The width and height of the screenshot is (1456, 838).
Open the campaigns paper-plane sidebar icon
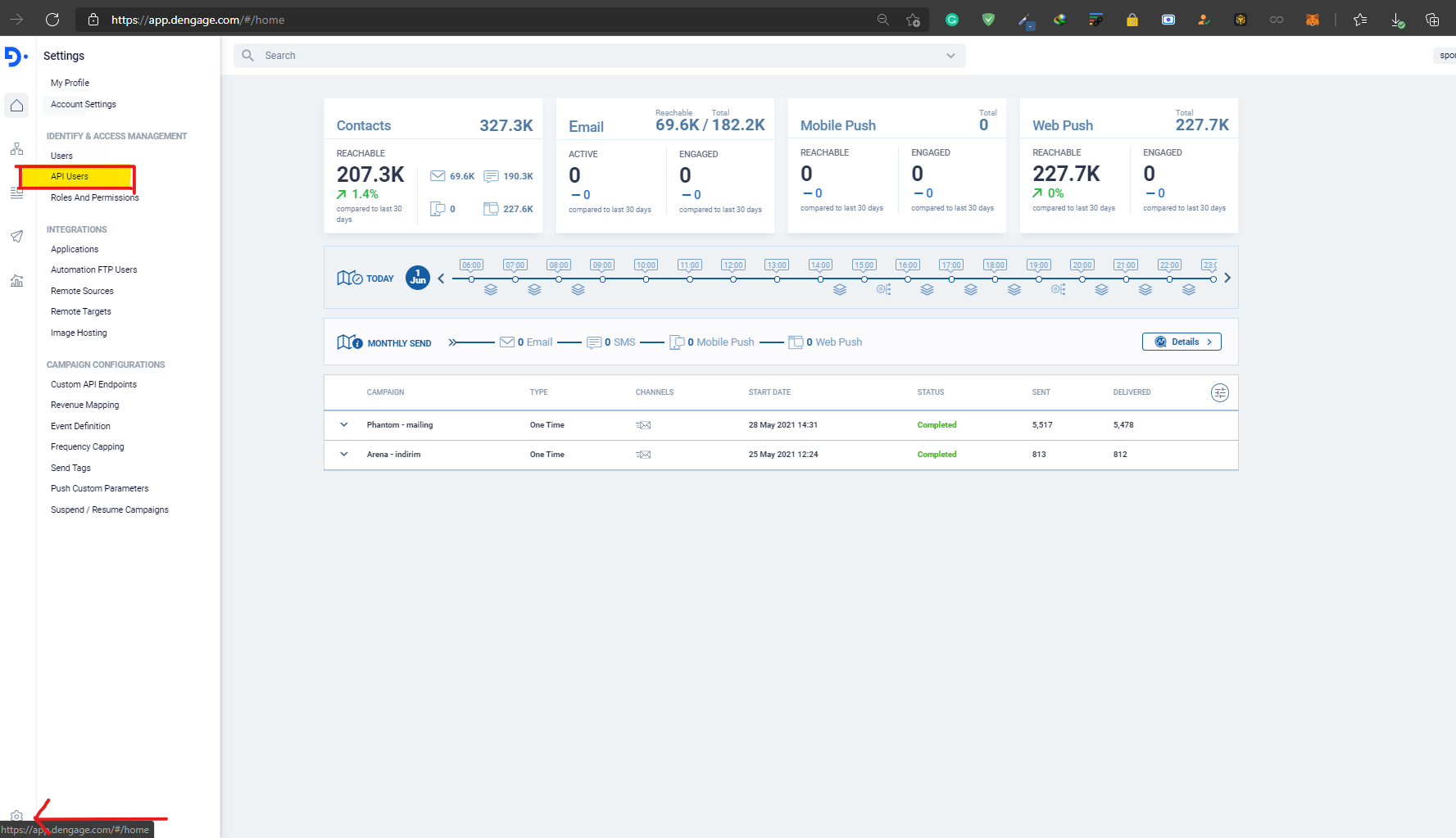(x=16, y=237)
